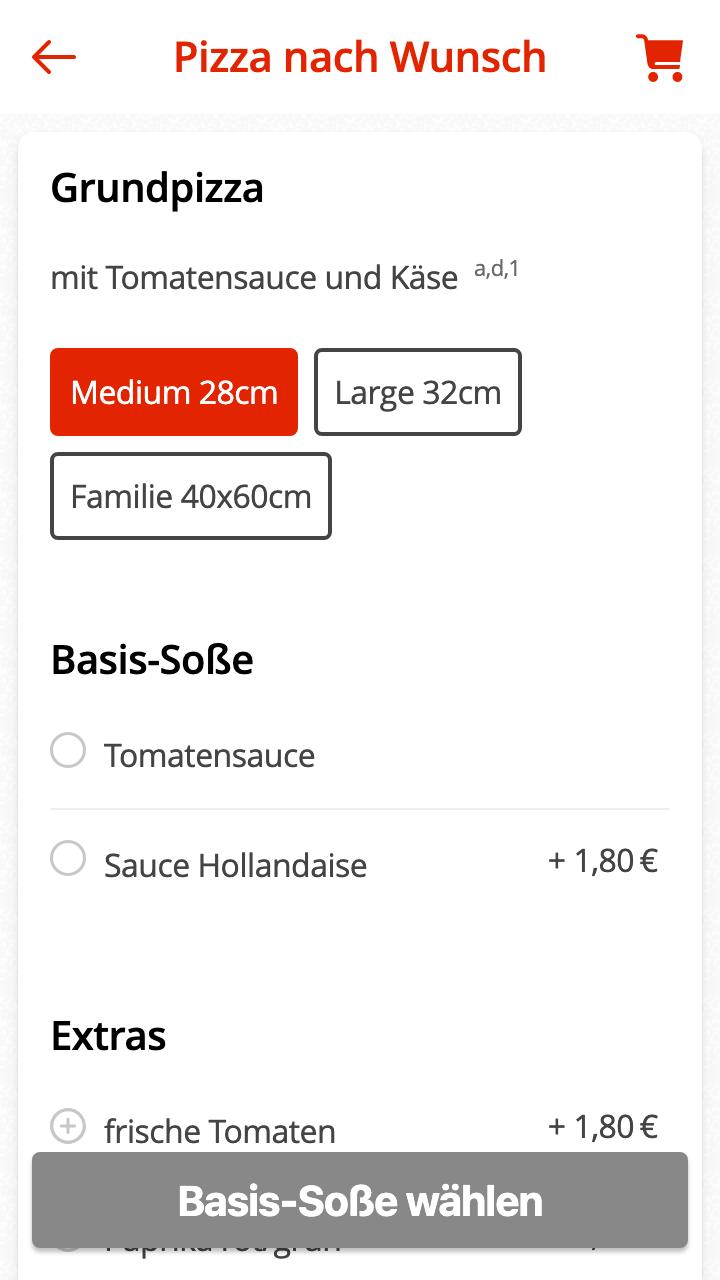Click the + 1,80 € Hollandaise price
The image size is (720, 1280).
point(603,860)
